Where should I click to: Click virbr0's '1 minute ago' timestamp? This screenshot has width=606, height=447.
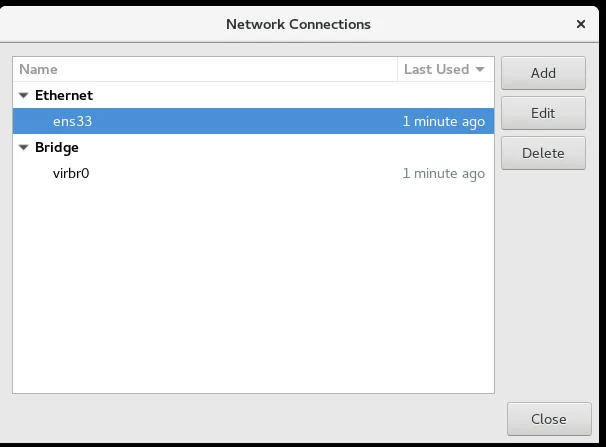(443, 173)
